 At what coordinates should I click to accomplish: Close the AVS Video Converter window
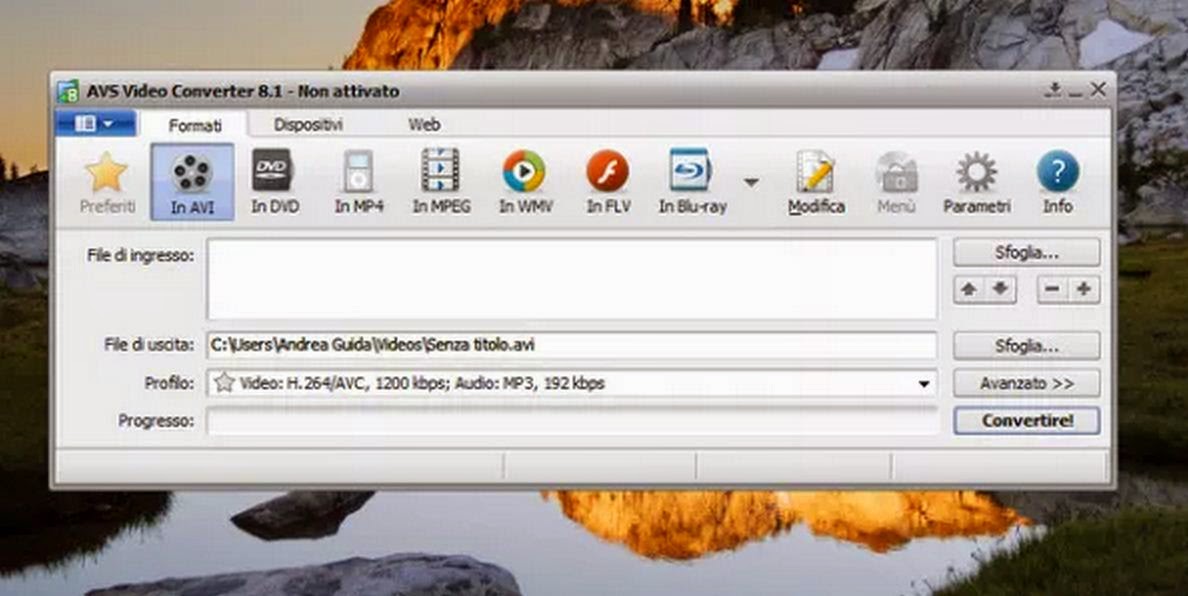(1098, 90)
